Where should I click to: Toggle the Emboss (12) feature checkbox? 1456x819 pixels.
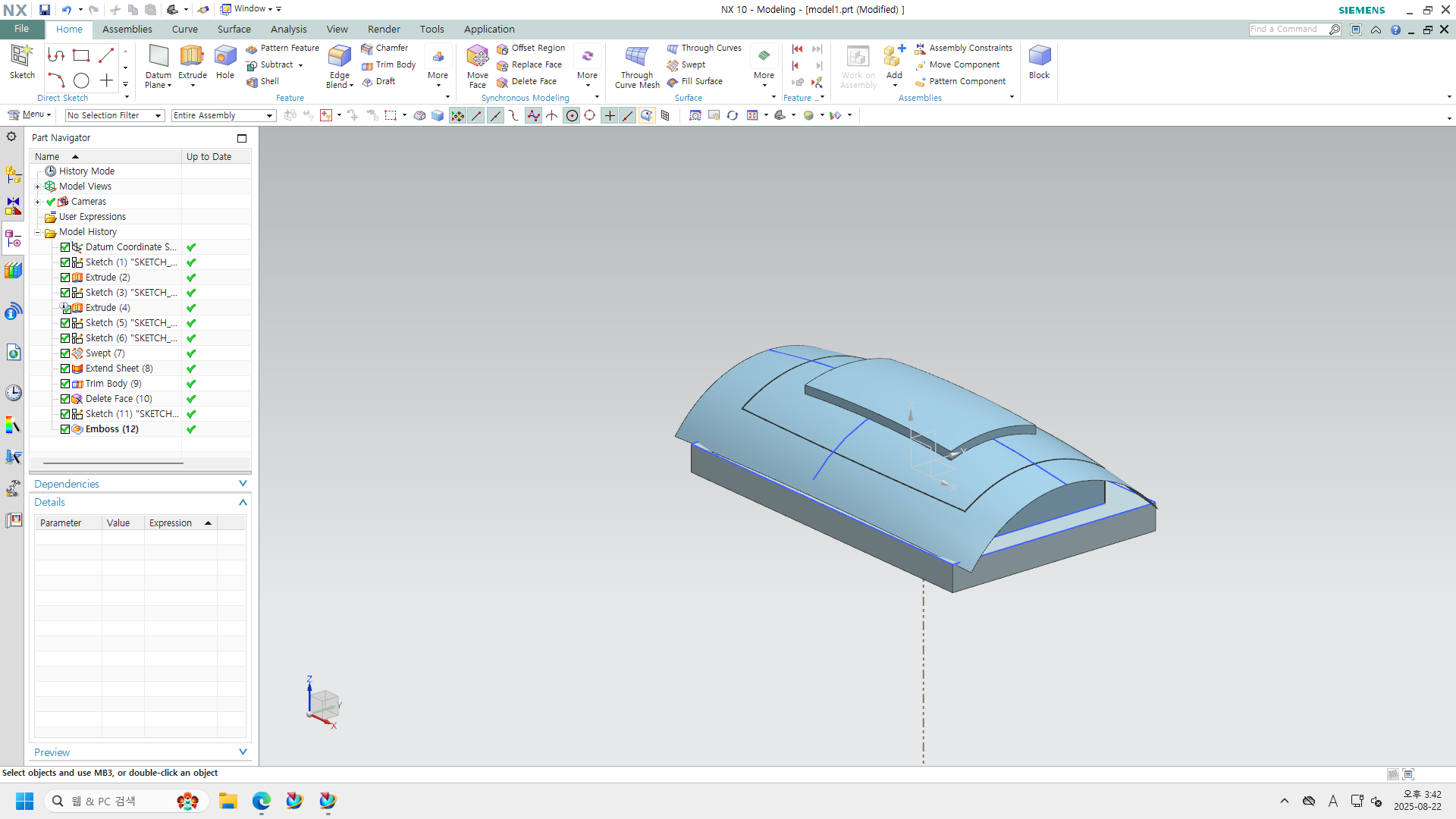65,429
